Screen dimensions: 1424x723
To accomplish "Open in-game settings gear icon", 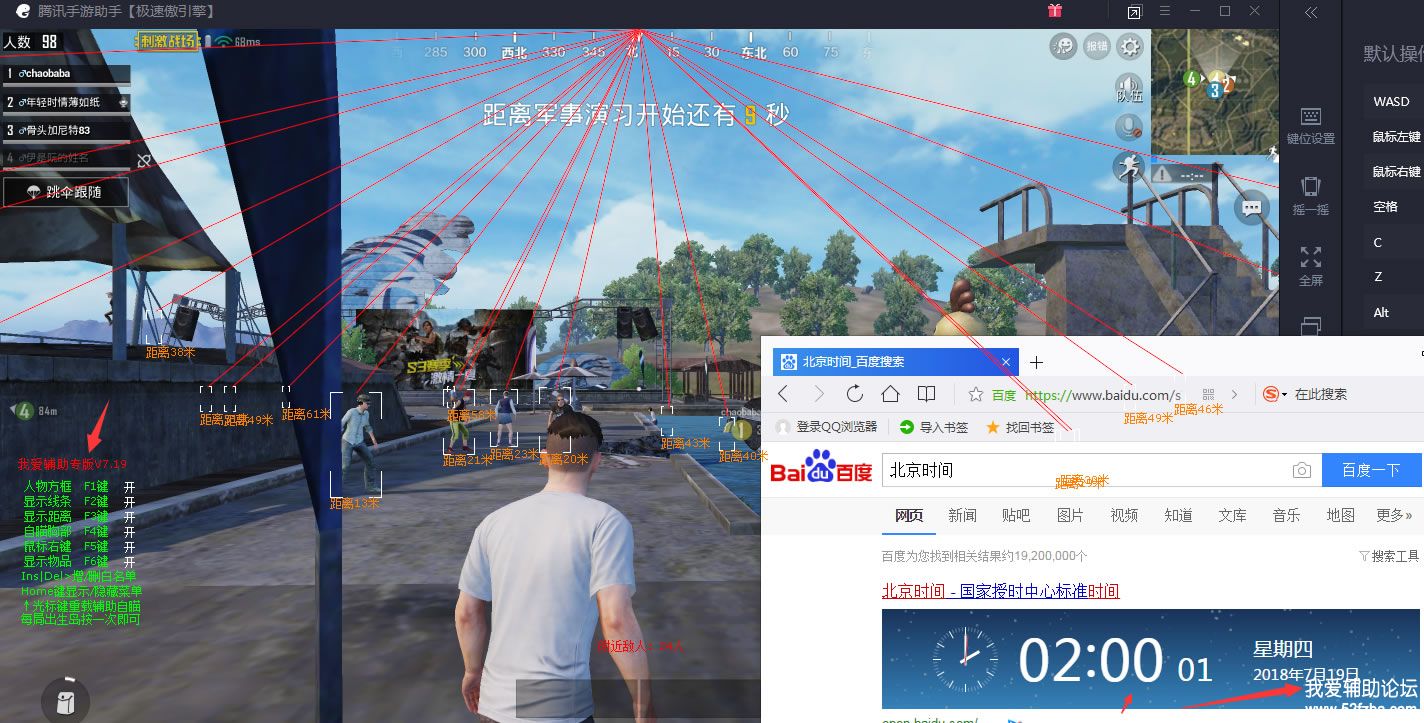I will pyautogui.click(x=1130, y=46).
